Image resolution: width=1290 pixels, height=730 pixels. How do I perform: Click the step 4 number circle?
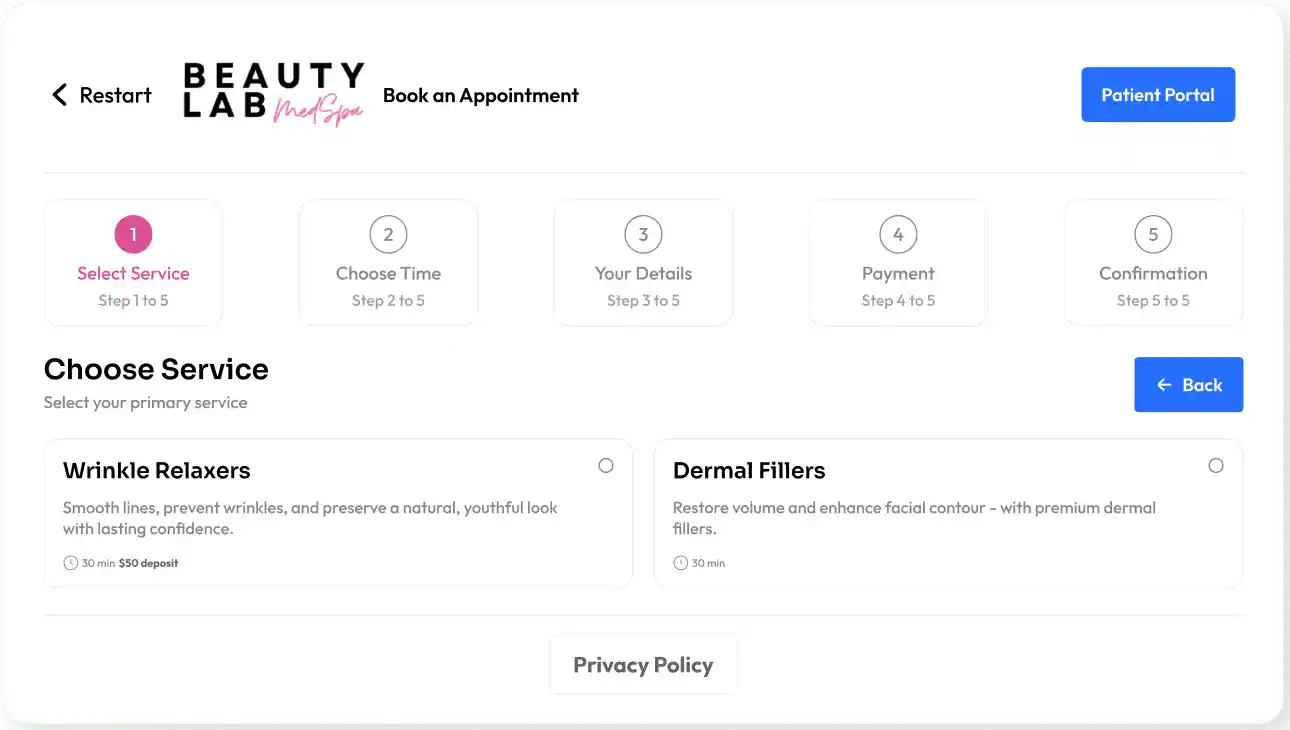pos(898,235)
